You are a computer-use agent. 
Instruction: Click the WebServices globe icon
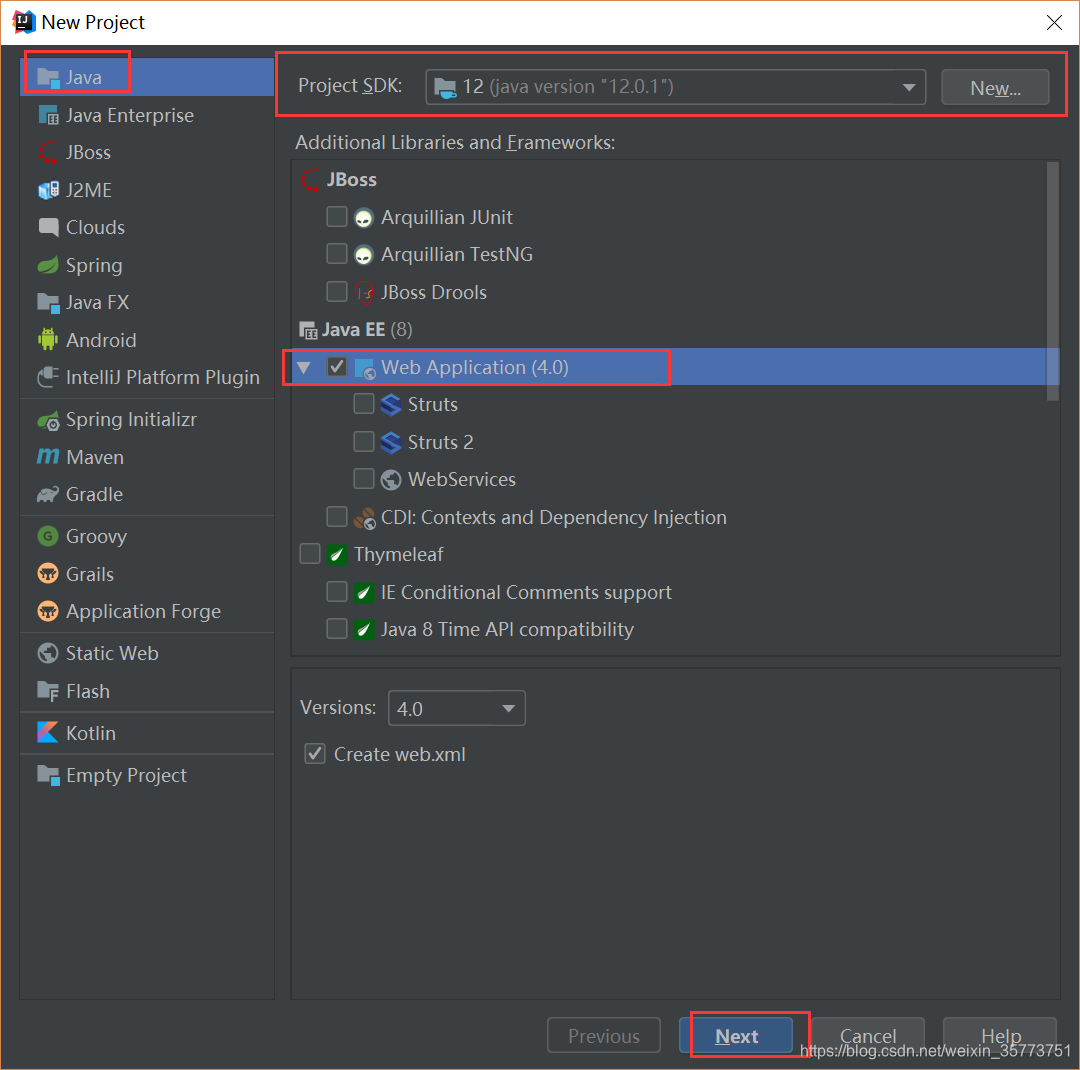391,480
